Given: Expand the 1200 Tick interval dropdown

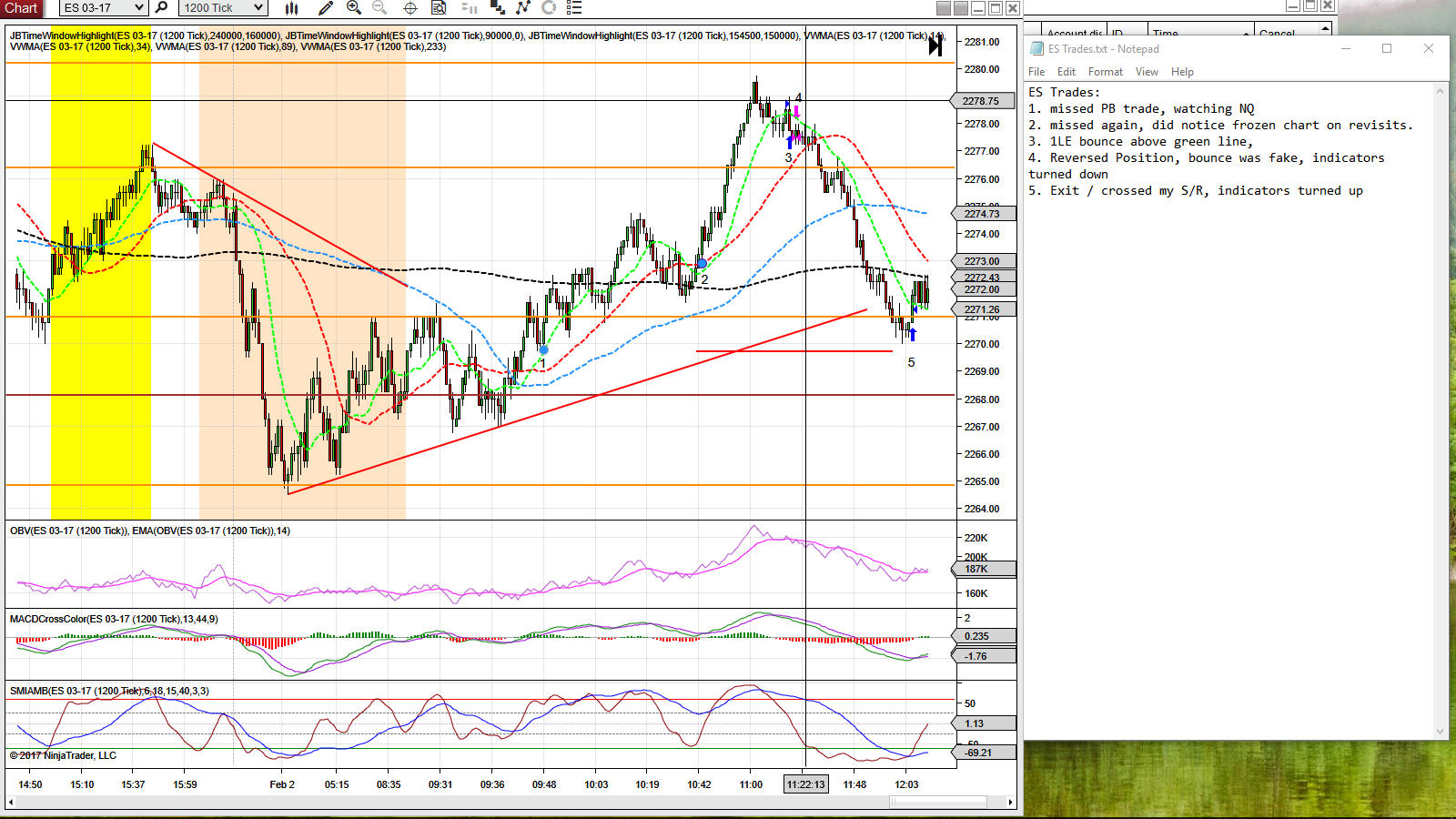Looking at the screenshot, I should point(258,7).
